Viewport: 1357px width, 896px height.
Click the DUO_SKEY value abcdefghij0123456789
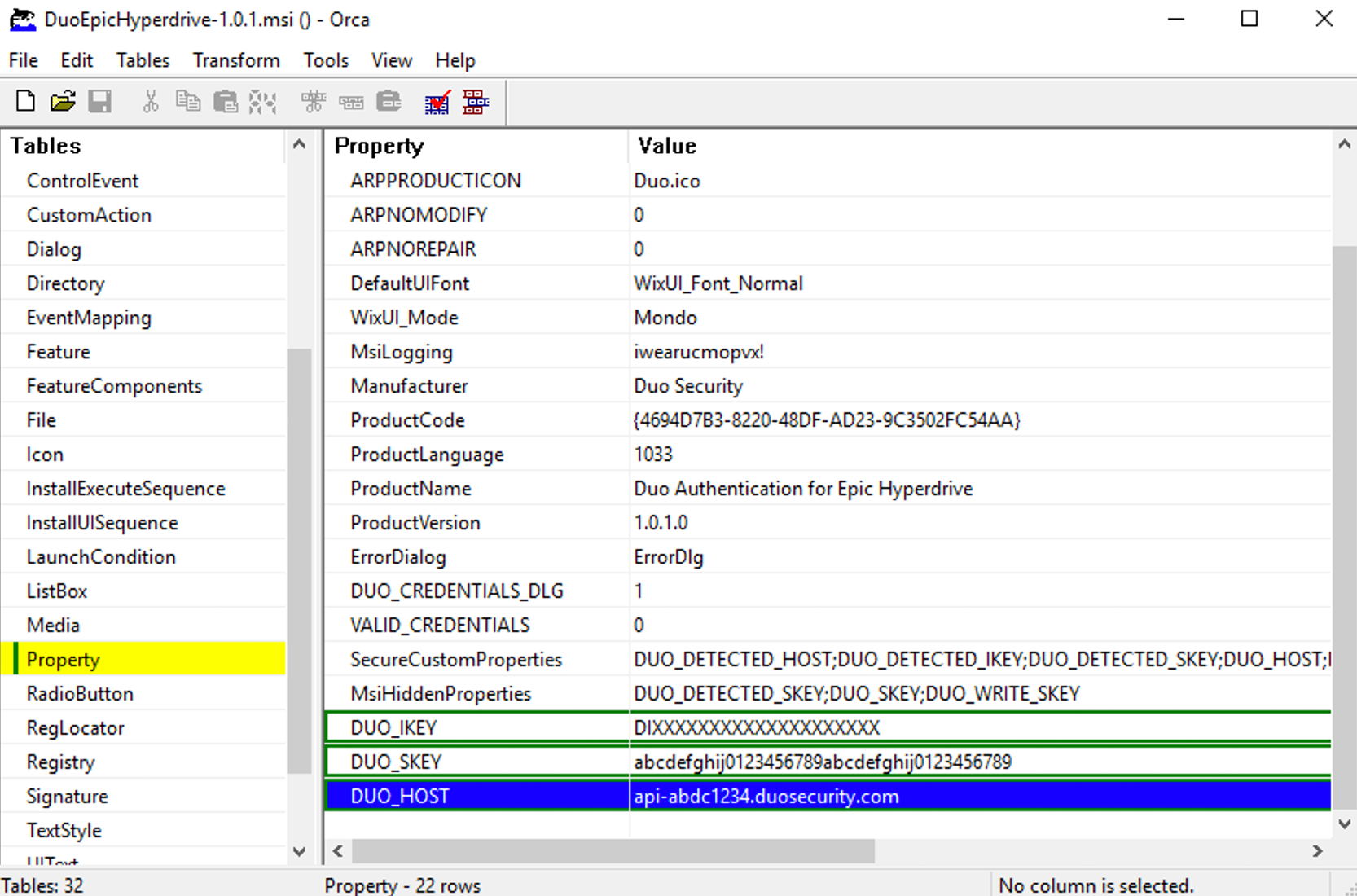pyautogui.click(x=823, y=762)
